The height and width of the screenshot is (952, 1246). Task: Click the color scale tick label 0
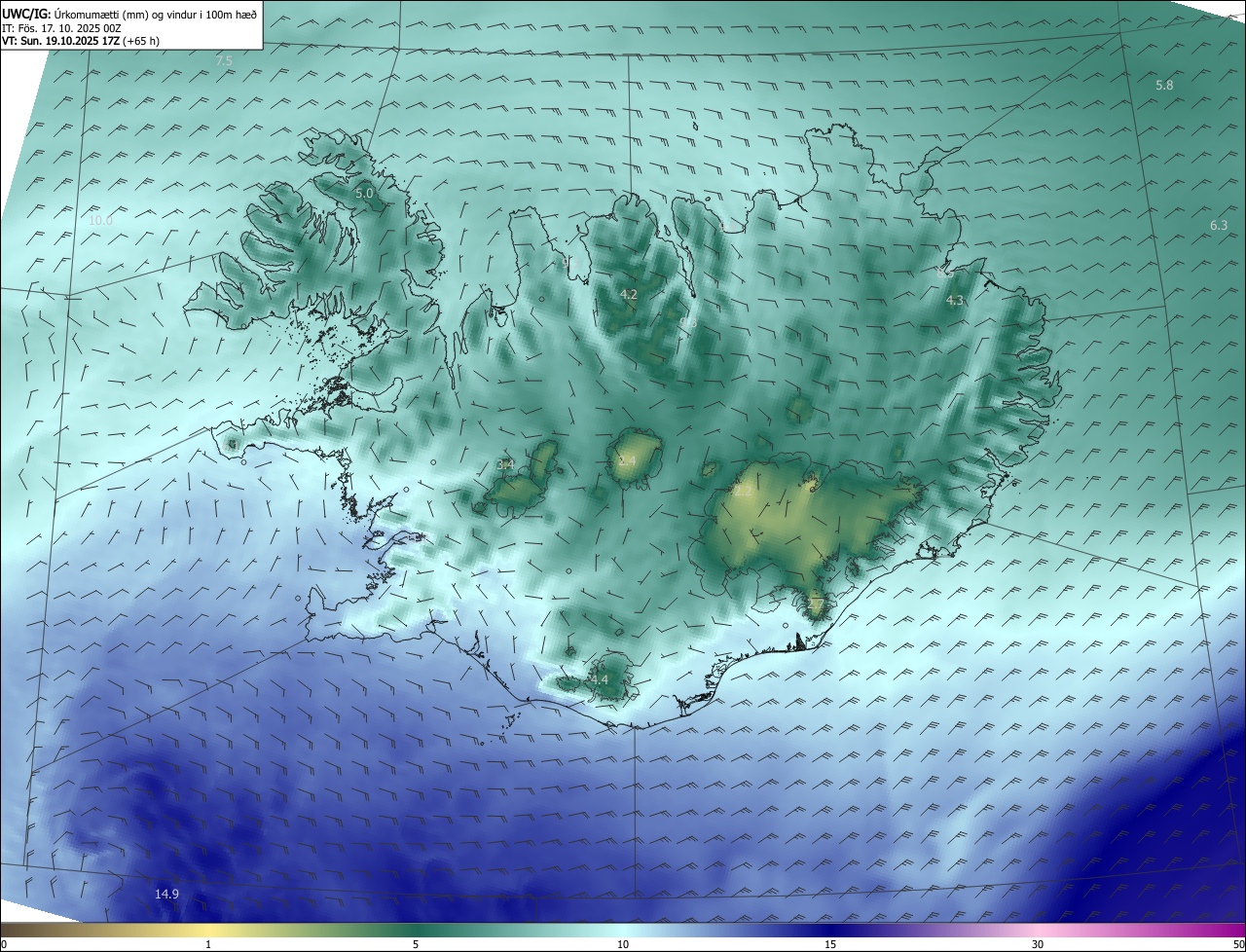(4, 944)
